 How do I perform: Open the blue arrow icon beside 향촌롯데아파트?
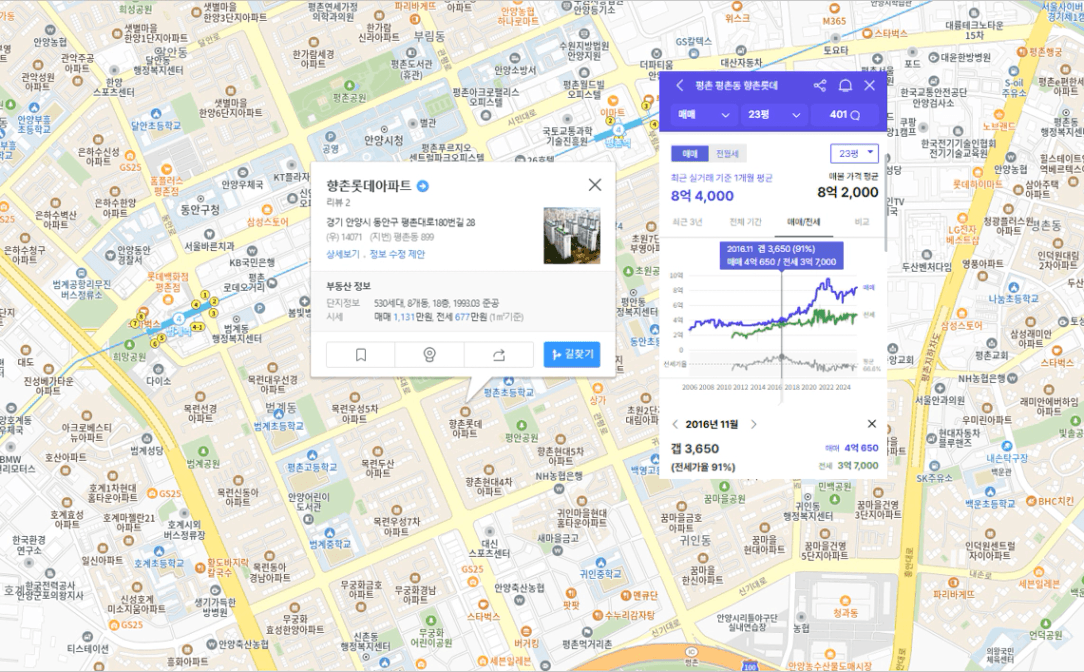click(423, 185)
